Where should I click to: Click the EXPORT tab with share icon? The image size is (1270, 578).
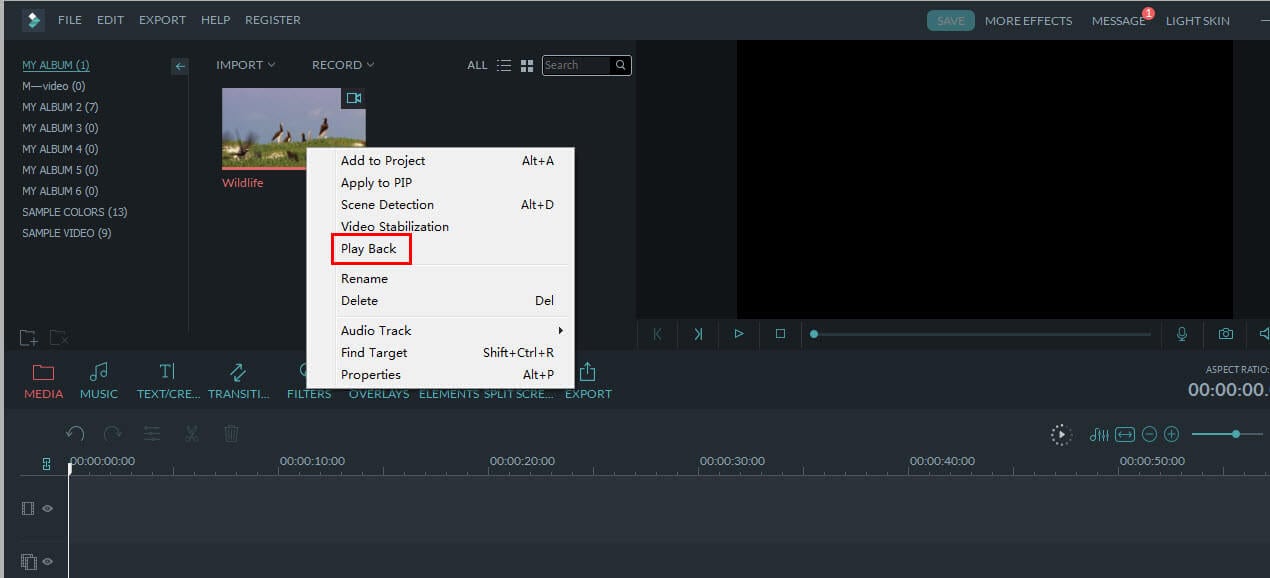point(588,381)
